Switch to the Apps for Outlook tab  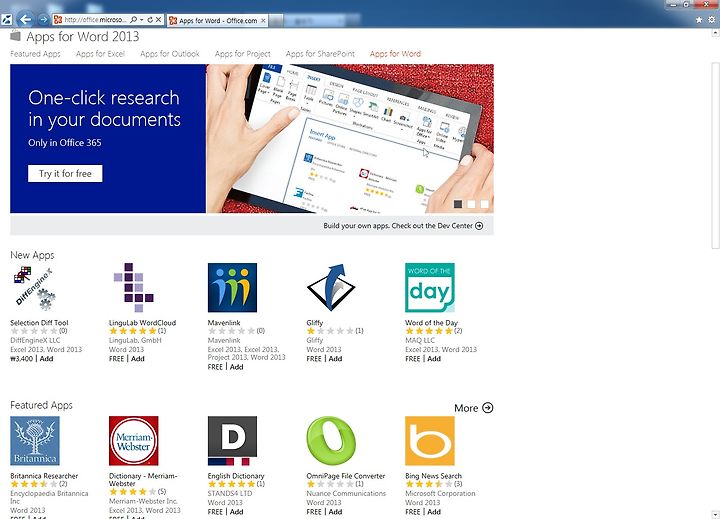click(x=169, y=54)
